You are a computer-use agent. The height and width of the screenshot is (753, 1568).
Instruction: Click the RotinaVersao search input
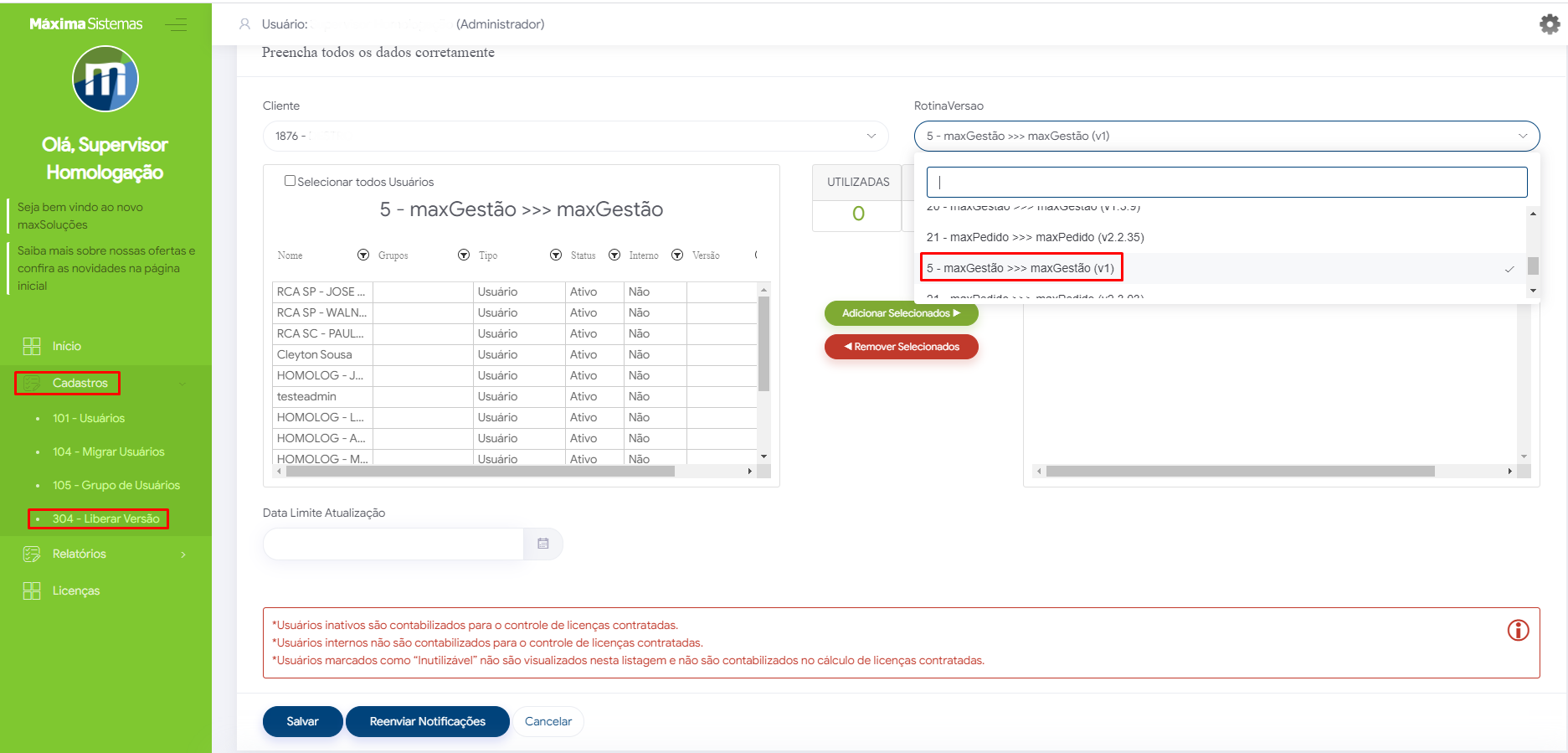(1226, 182)
